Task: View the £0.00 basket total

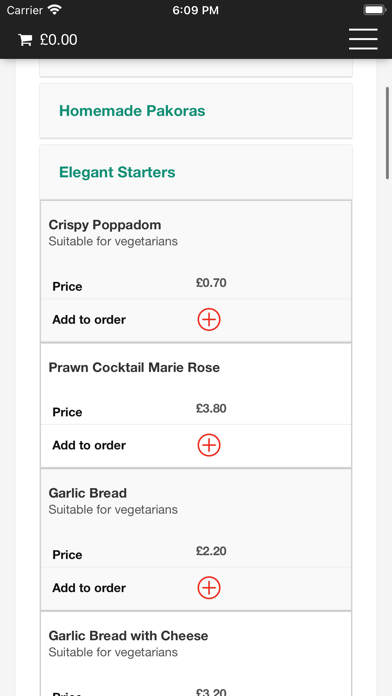Action: point(59,40)
